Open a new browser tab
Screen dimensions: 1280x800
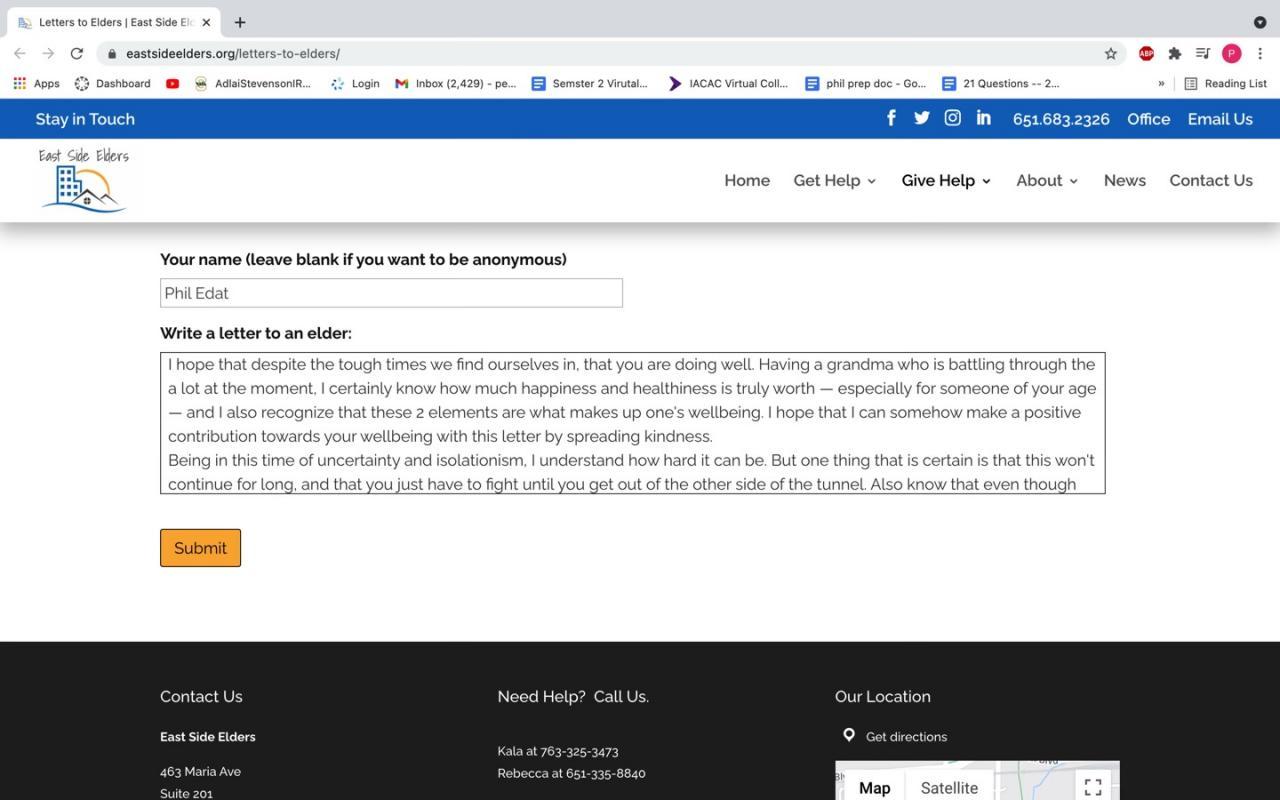pos(240,22)
